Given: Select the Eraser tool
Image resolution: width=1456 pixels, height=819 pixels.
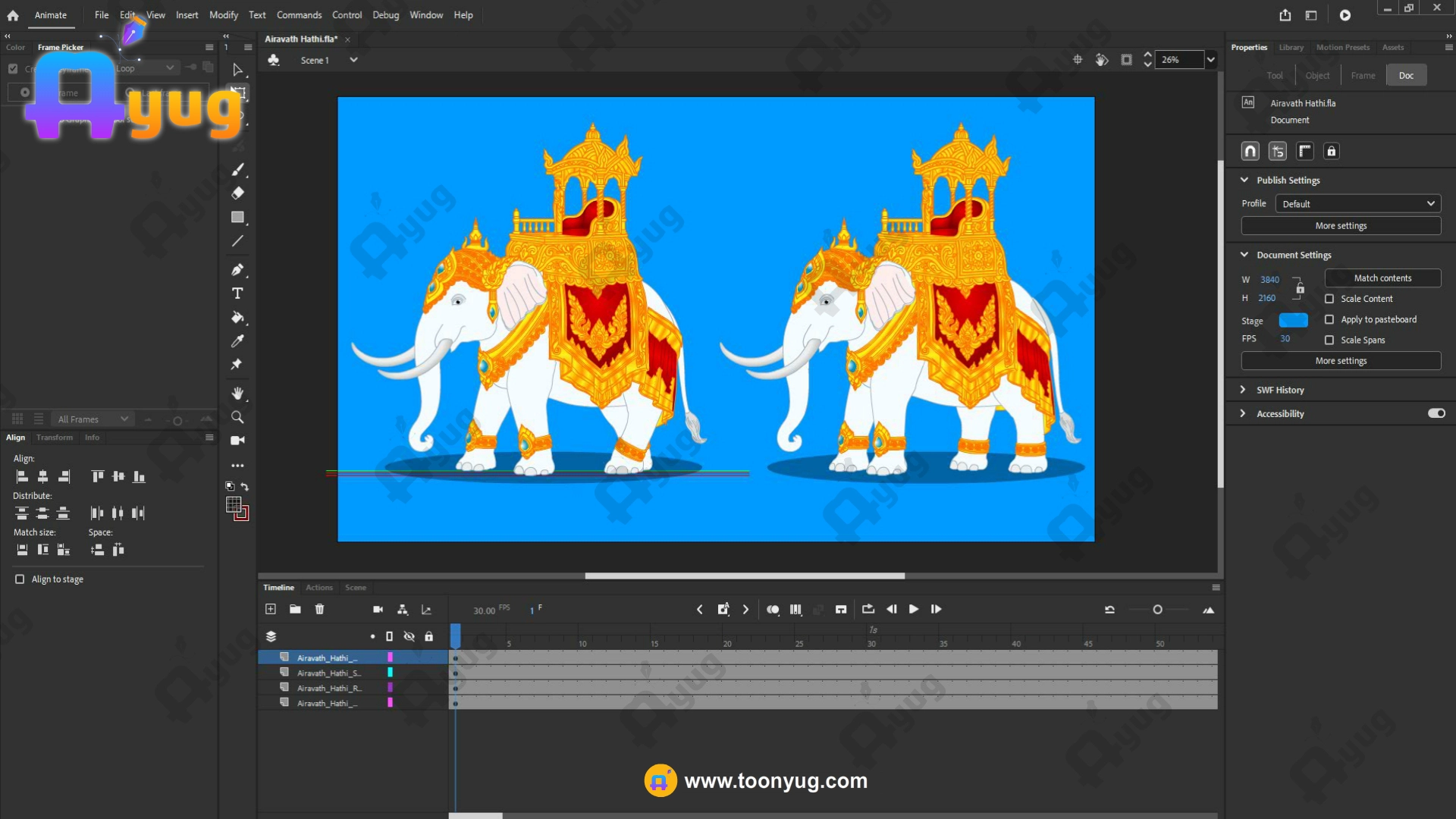Looking at the screenshot, I should [x=237, y=193].
